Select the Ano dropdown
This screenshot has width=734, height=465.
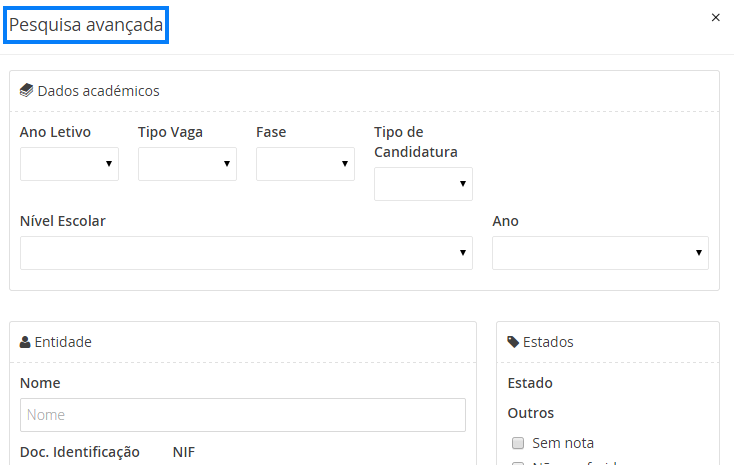pyautogui.click(x=600, y=253)
